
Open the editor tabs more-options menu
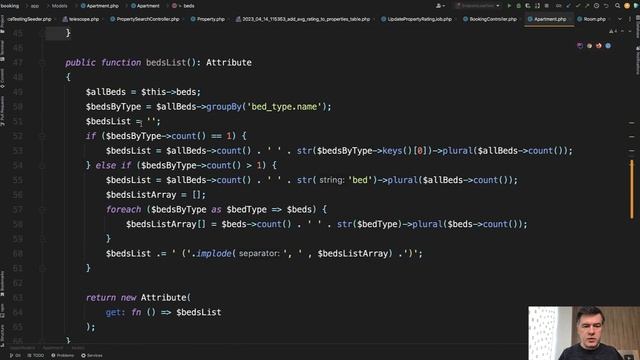(630, 19)
